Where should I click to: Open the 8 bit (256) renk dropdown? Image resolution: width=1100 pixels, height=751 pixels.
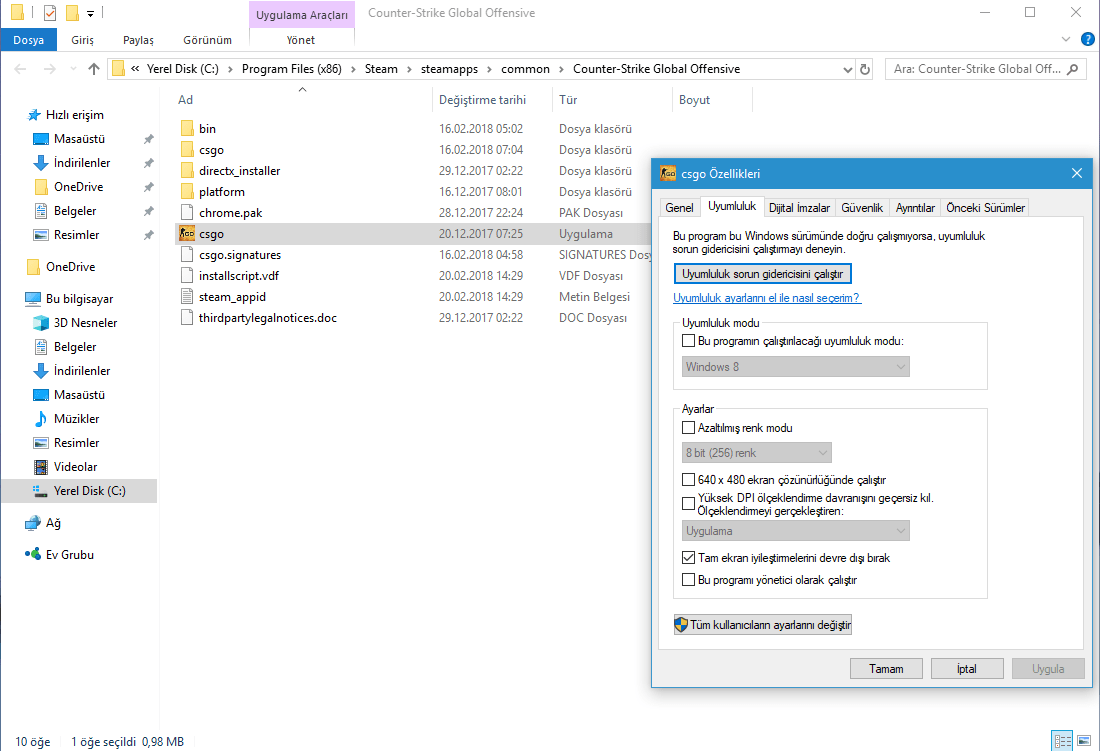pos(757,453)
